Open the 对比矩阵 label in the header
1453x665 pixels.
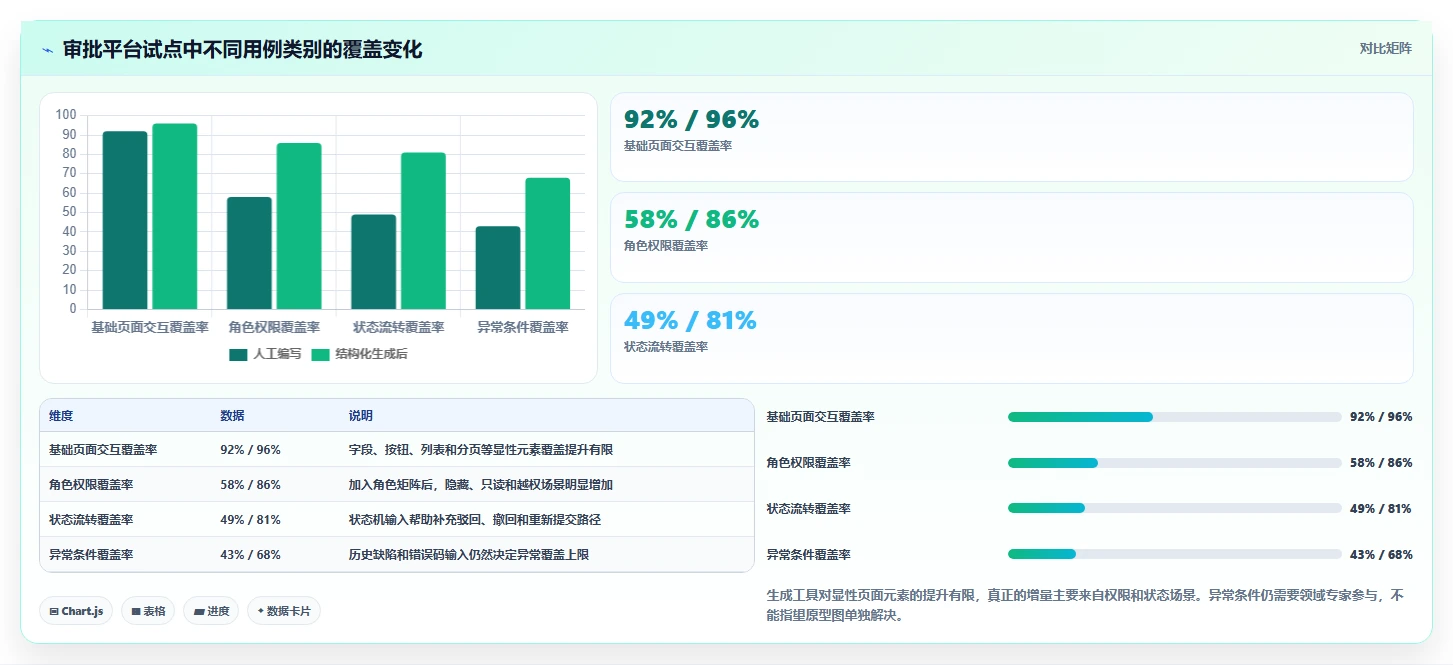tap(1385, 48)
